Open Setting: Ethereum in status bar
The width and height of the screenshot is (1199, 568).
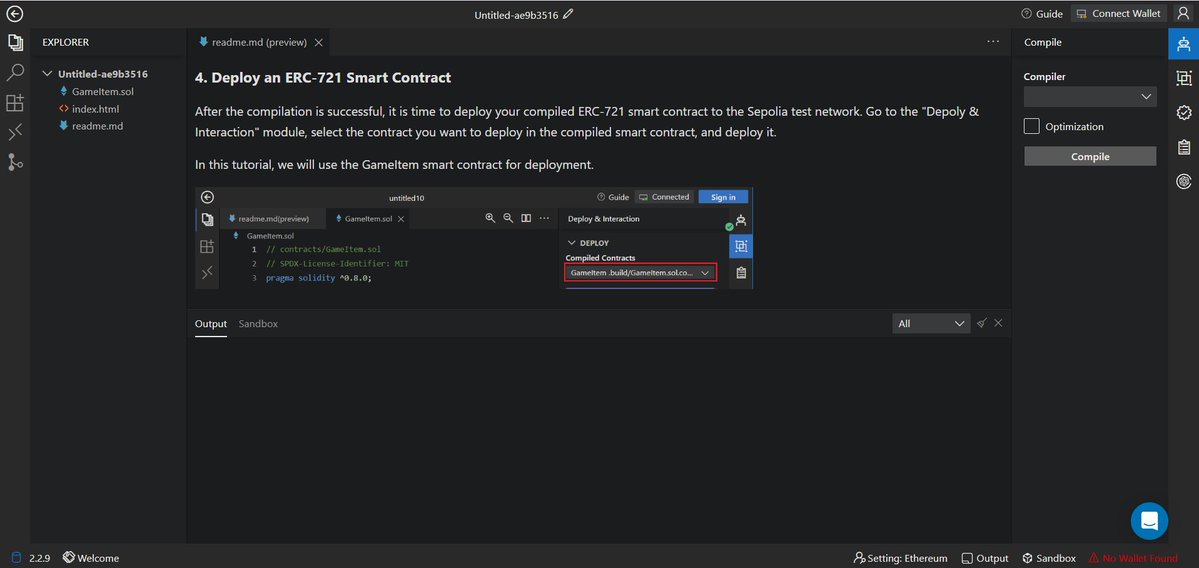[x=901, y=558]
